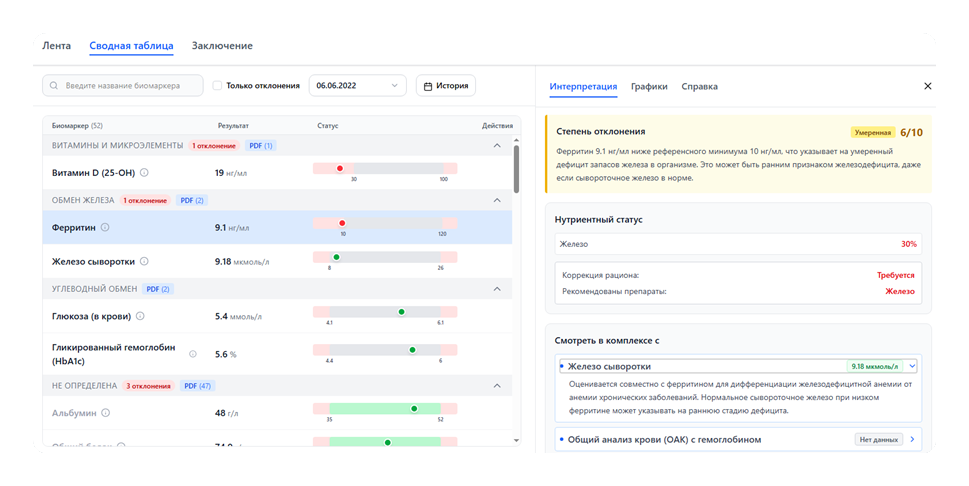Viewport: 969px width, 486px height.
Task: Select the Гликированный гемоглобин (HbA1c) row
Action: (x=277, y=354)
